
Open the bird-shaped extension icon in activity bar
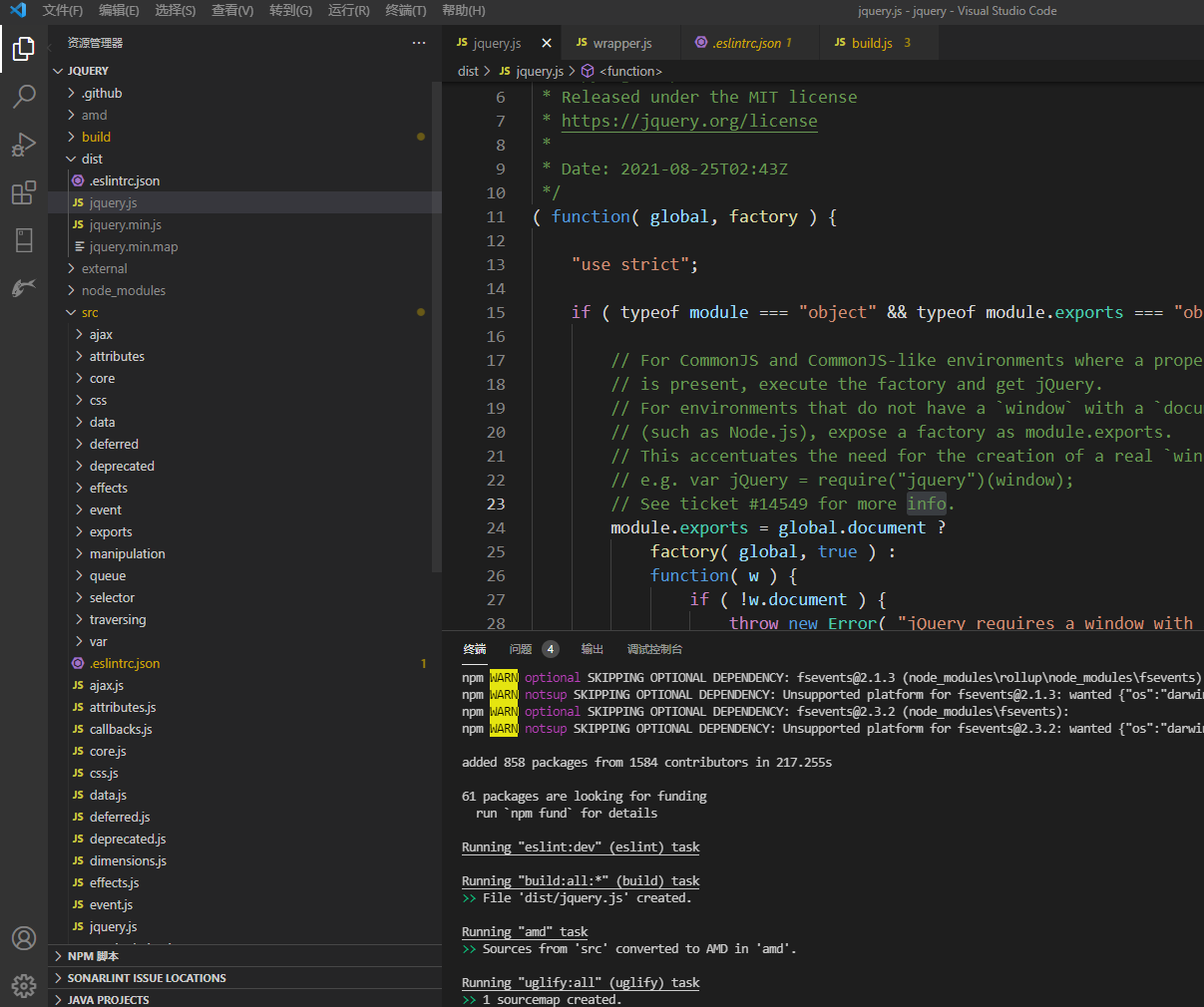pyautogui.click(x=24, y=288)
